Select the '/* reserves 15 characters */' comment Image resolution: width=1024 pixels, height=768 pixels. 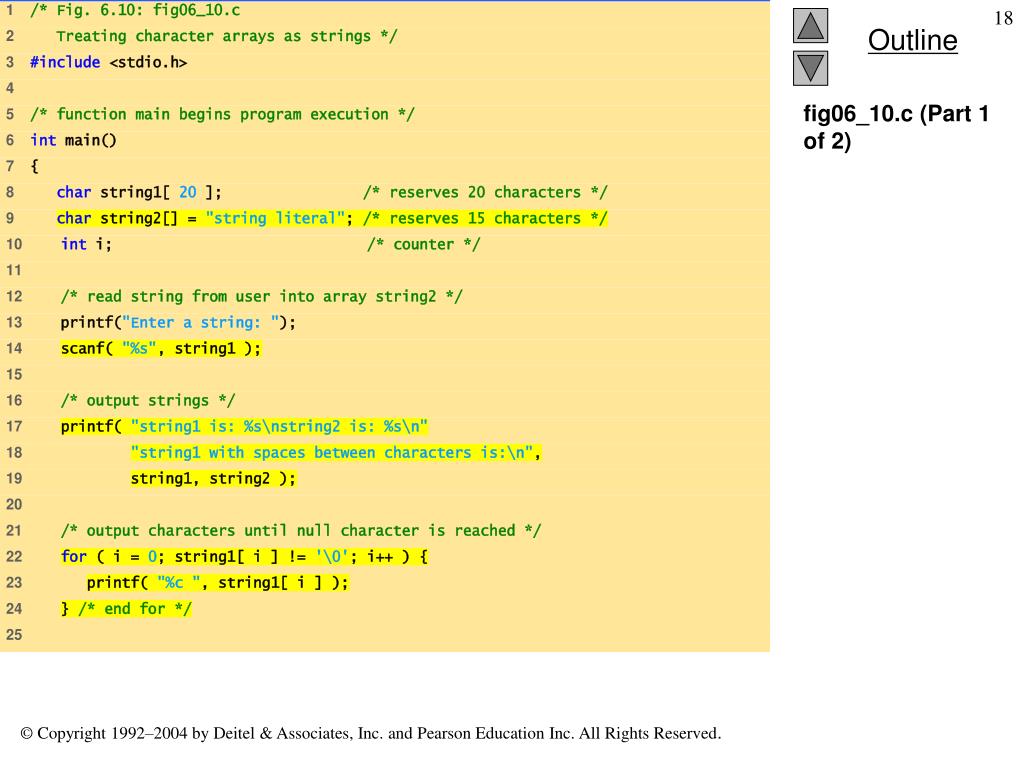click(x=485, y=218)
